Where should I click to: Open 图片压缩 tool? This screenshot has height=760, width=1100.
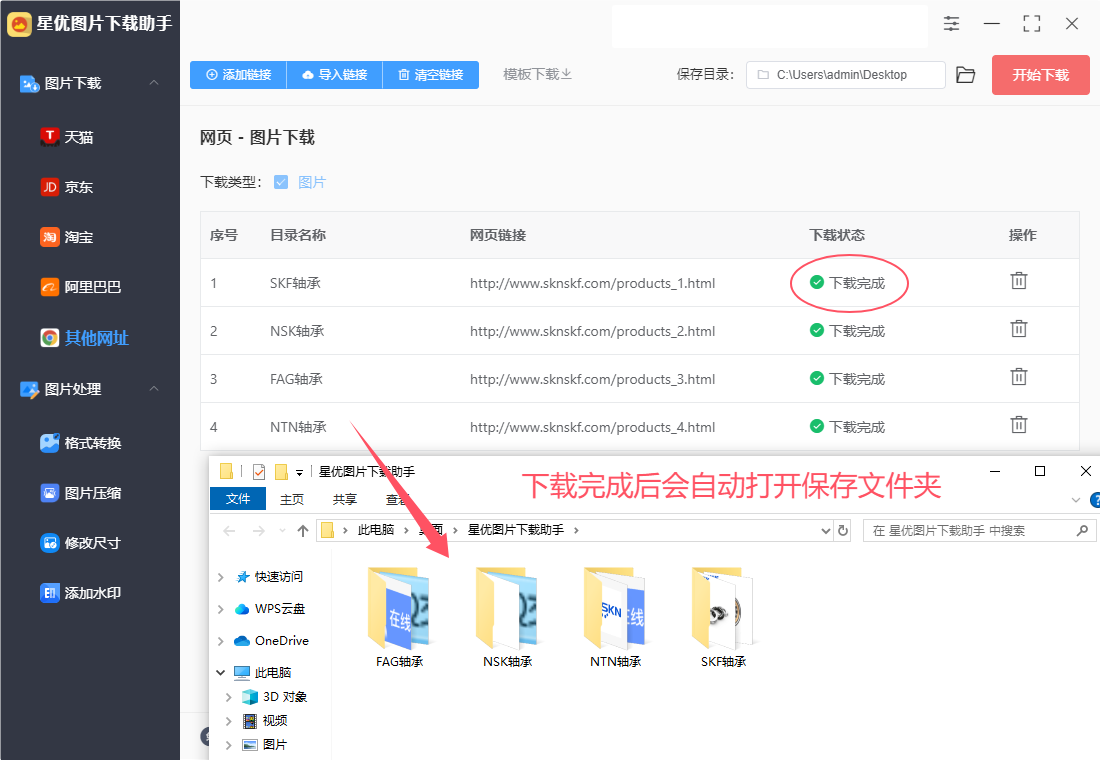pyautogui.click(x=81, y=493)
